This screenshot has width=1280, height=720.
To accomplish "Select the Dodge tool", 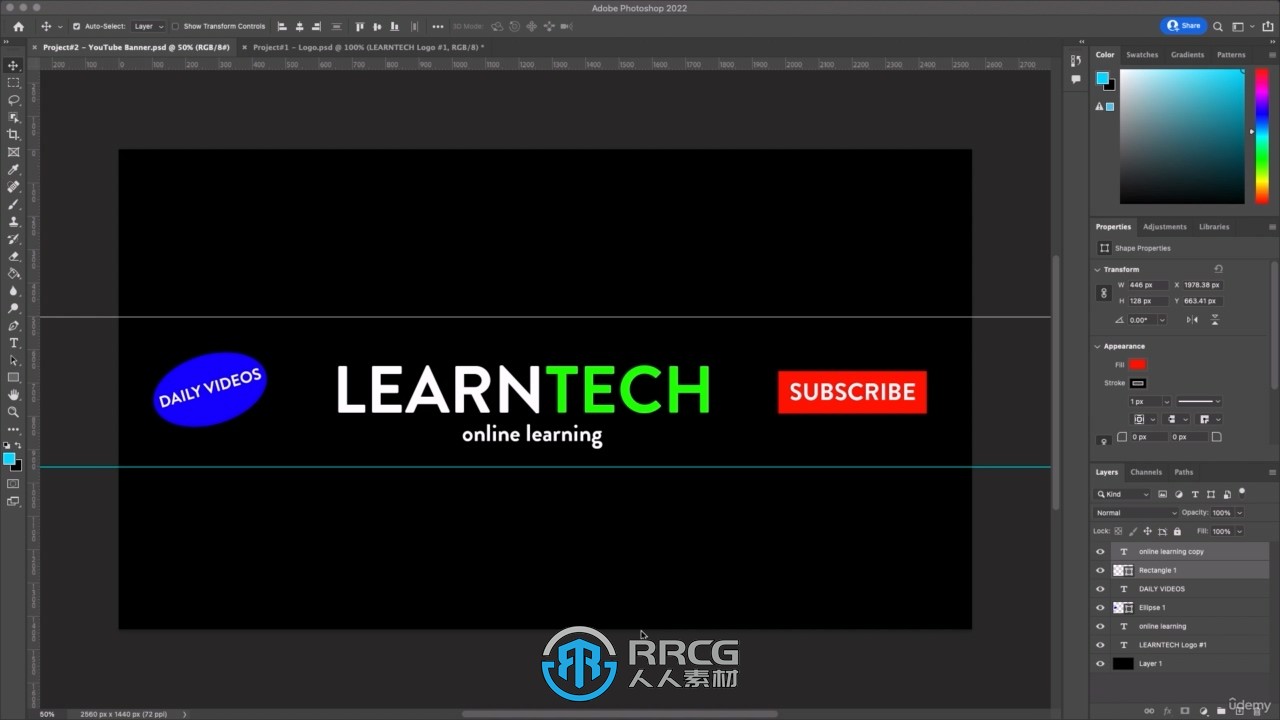I will pos(13,308).
